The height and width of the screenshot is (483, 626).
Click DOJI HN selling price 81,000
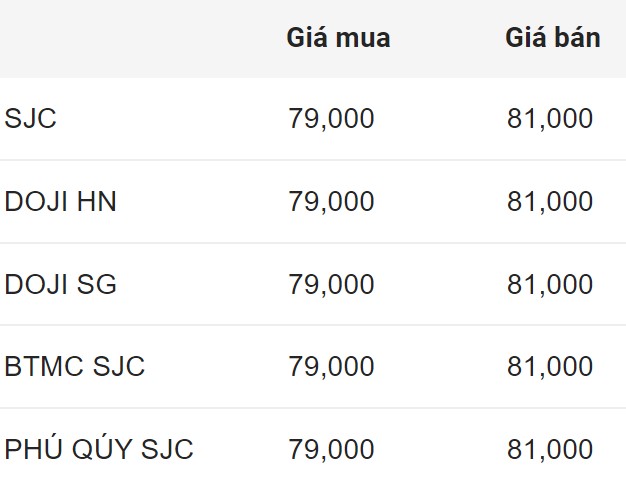pos(550,202)
